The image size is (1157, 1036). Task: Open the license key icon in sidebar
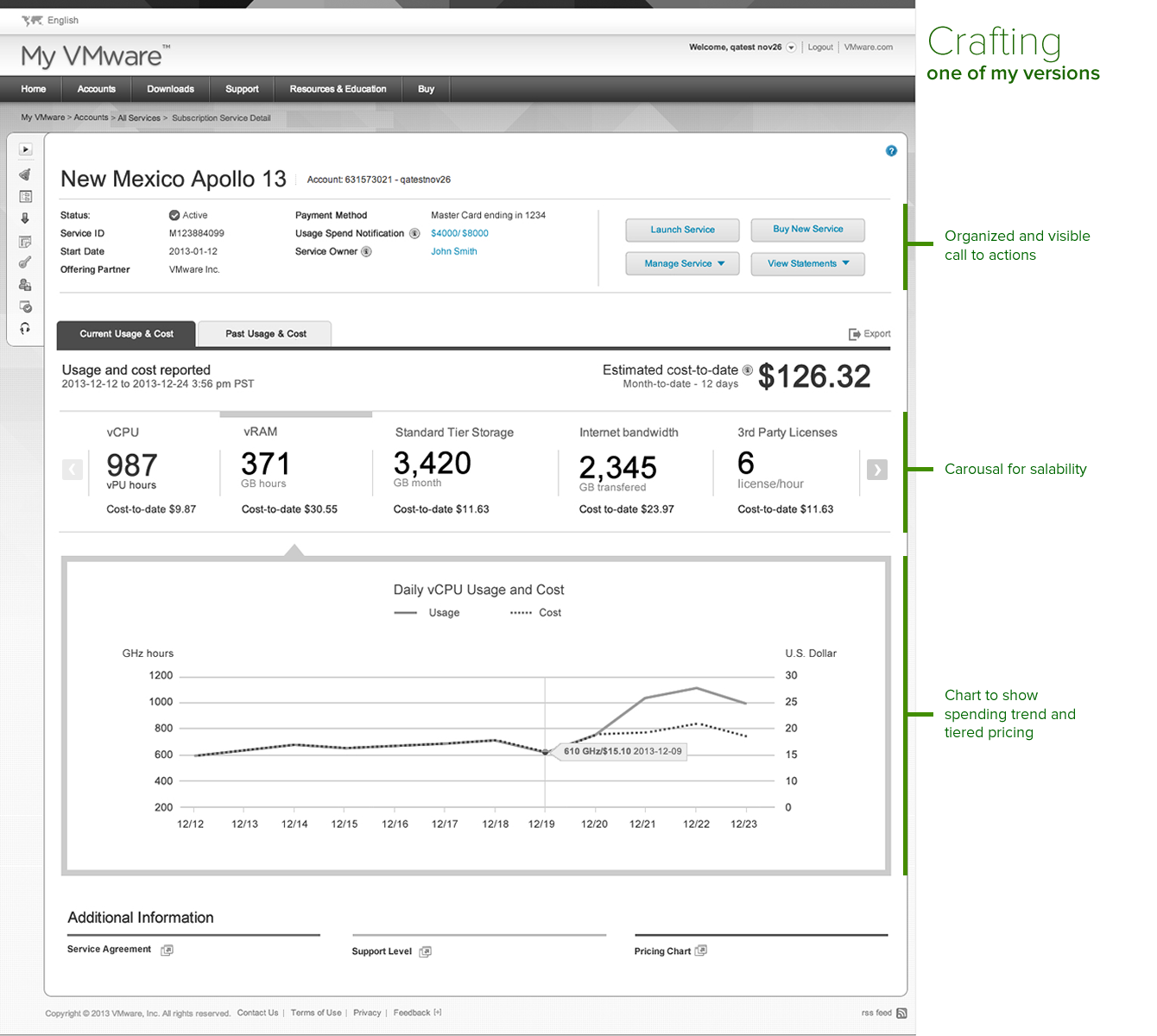[x=25, y=262]
